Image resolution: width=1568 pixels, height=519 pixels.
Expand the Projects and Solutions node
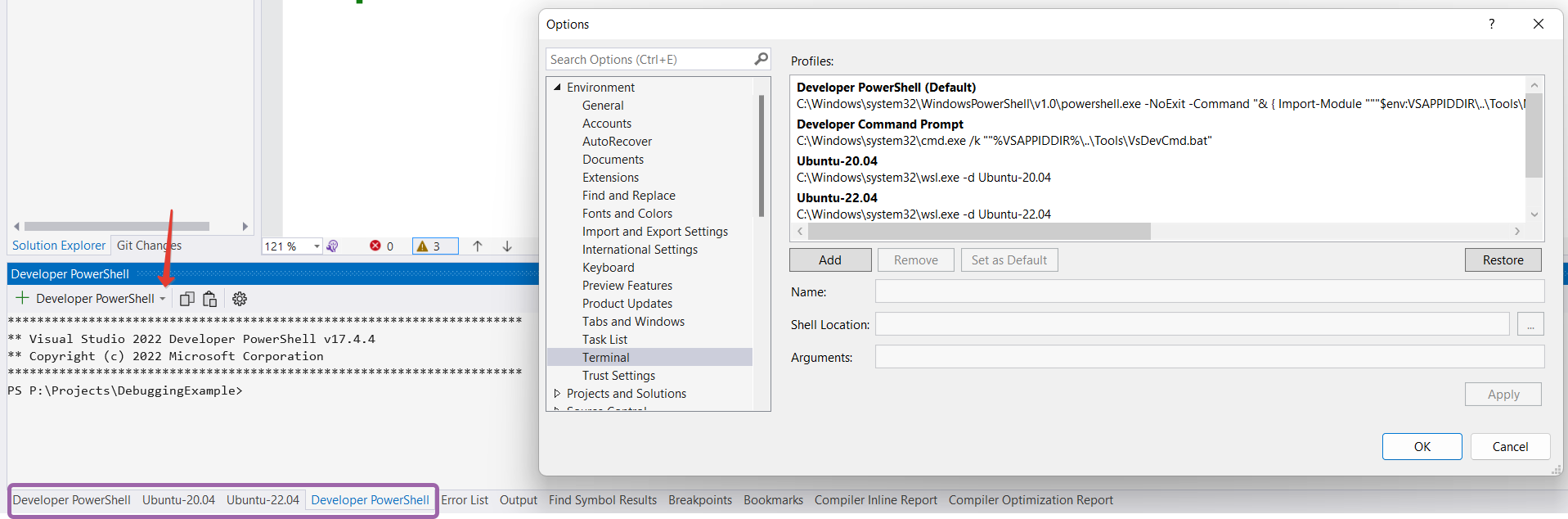coord(557,393)
